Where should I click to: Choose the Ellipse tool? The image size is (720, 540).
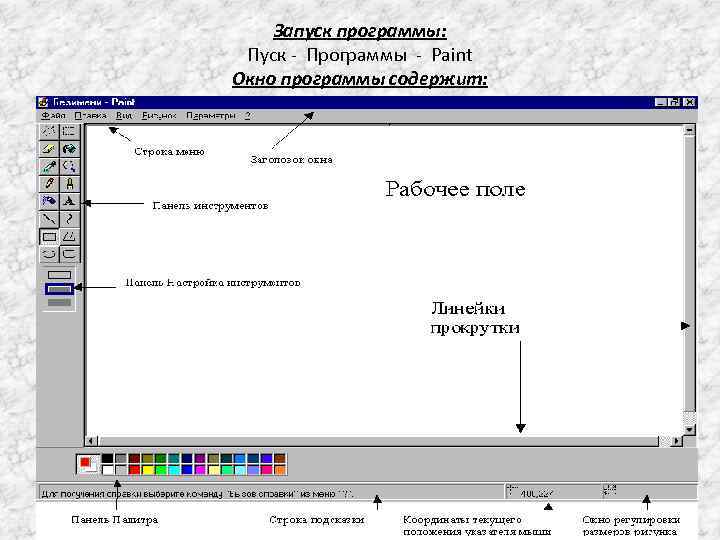coord(49,254)
